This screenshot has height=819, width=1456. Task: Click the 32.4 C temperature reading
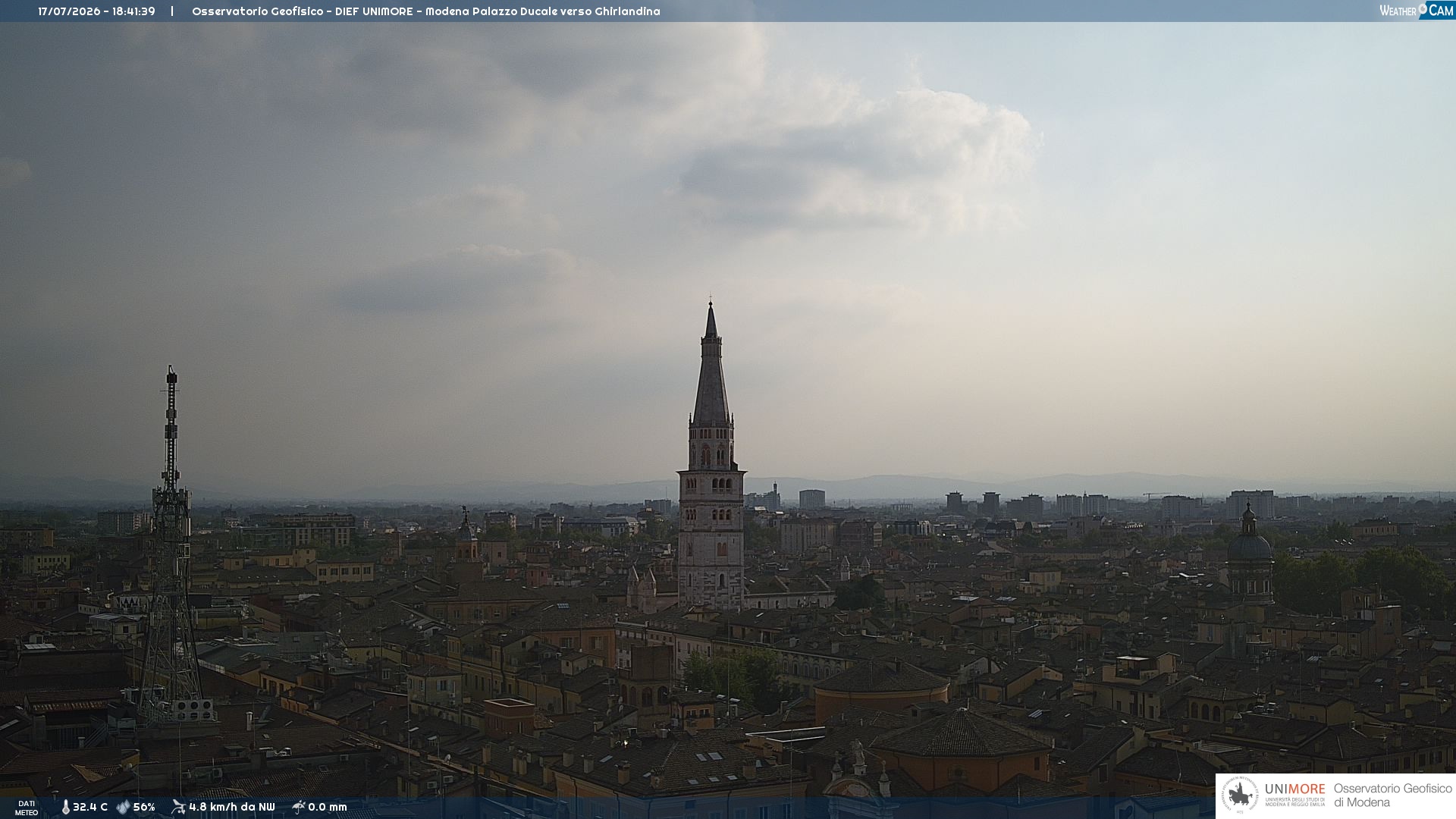point(90,807)
